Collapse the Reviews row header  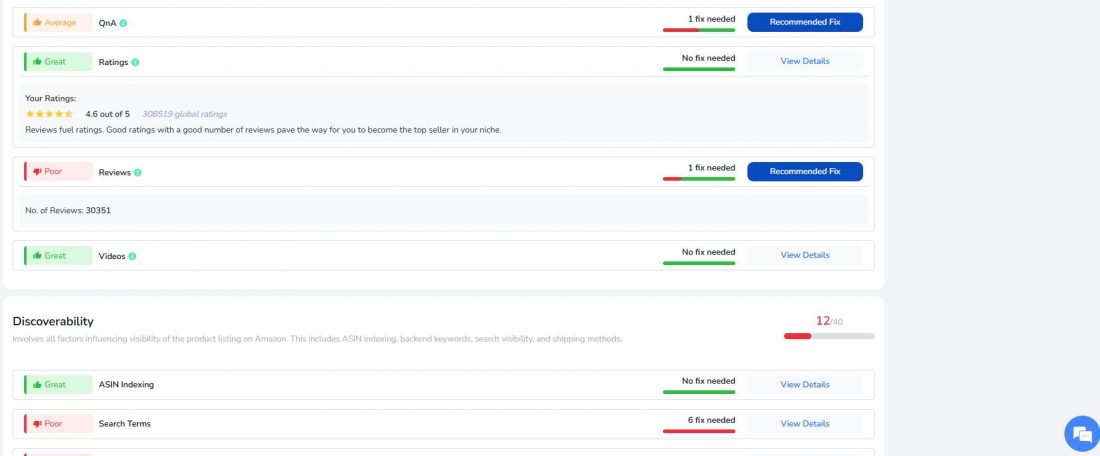point(443,172)
